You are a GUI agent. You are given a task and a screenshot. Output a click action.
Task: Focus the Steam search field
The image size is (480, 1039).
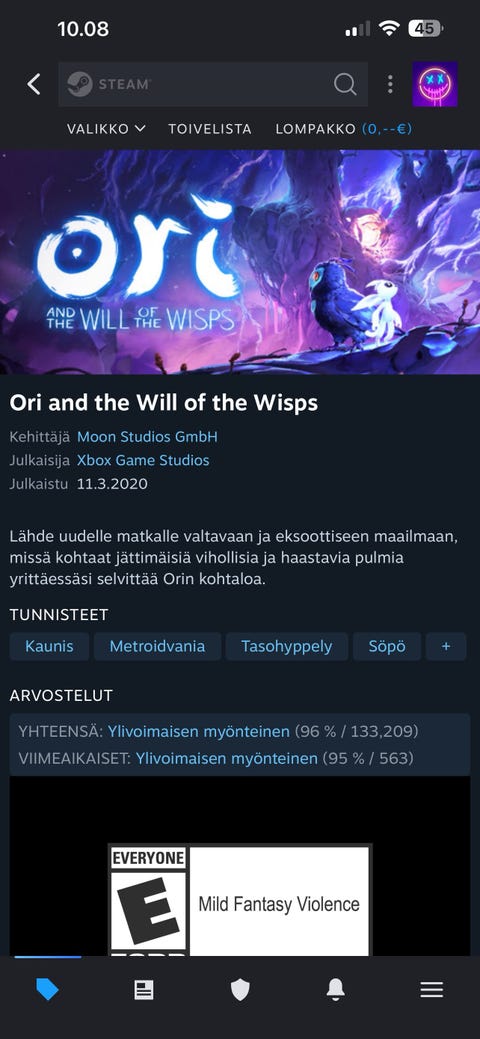pos(213,84)
